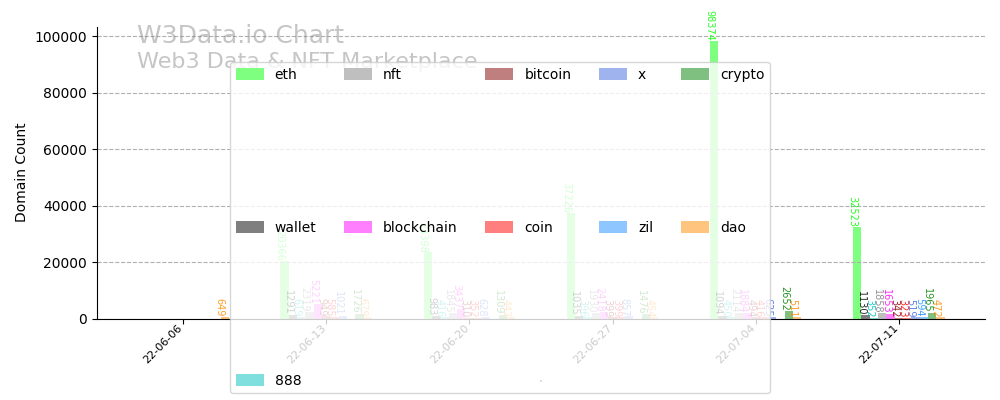Viewport: 1000px width, 400px height.
Task: Click the eth green legend swatch
Action: 249,74
